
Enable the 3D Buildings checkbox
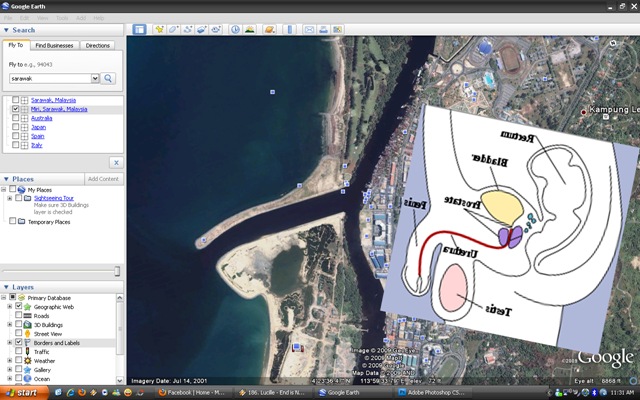(18, 324)
